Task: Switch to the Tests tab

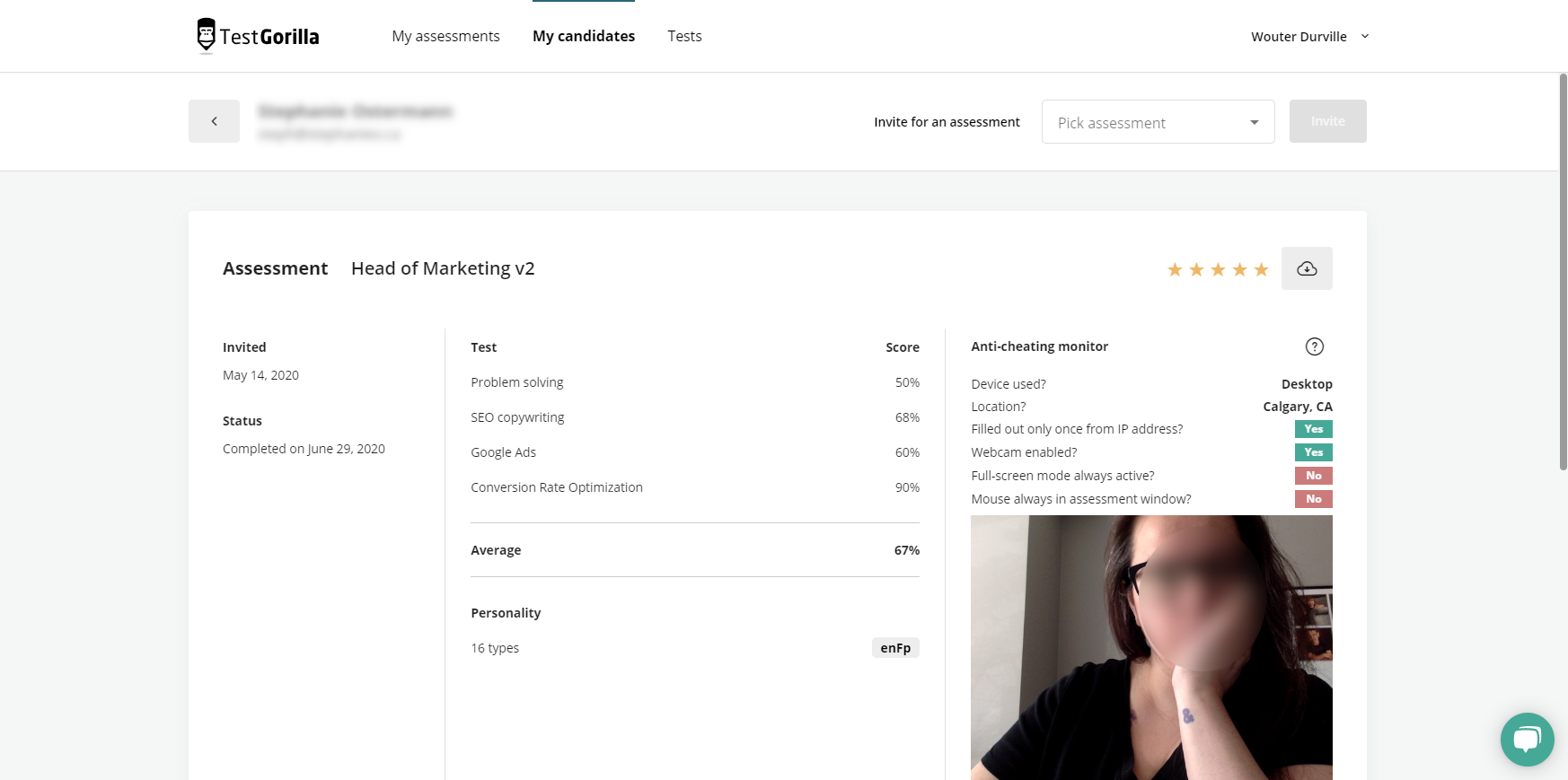Action: 684,36
